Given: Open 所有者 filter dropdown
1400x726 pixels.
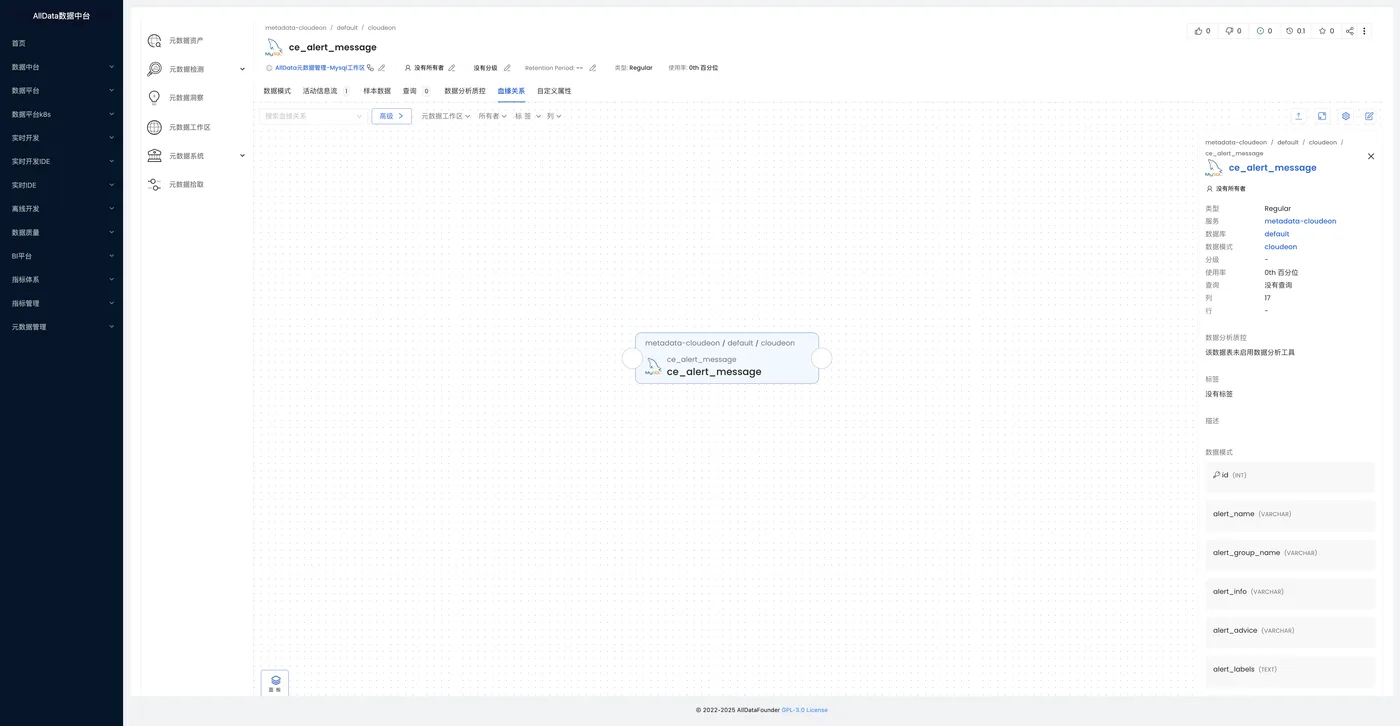Looking at the screenshot, I should (x=493, y=116).
